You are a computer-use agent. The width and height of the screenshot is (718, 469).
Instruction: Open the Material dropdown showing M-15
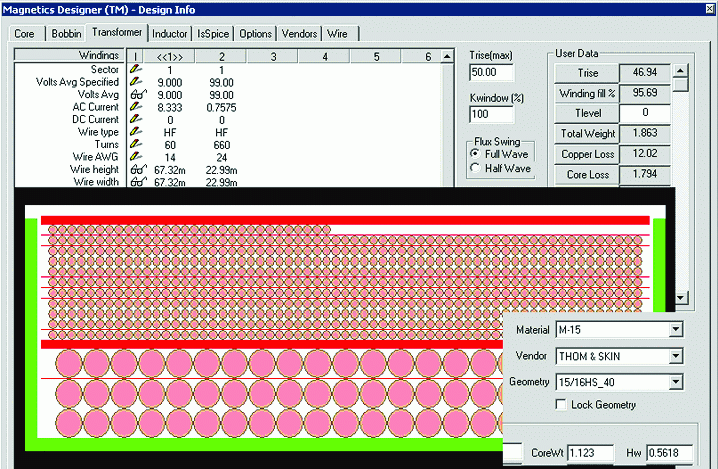[676, 329]
